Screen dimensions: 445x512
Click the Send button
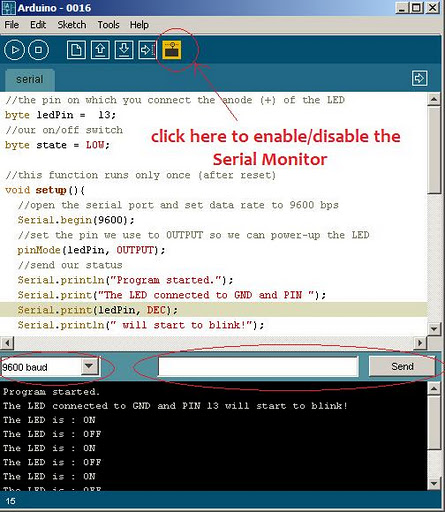click(x=402, y=366)
